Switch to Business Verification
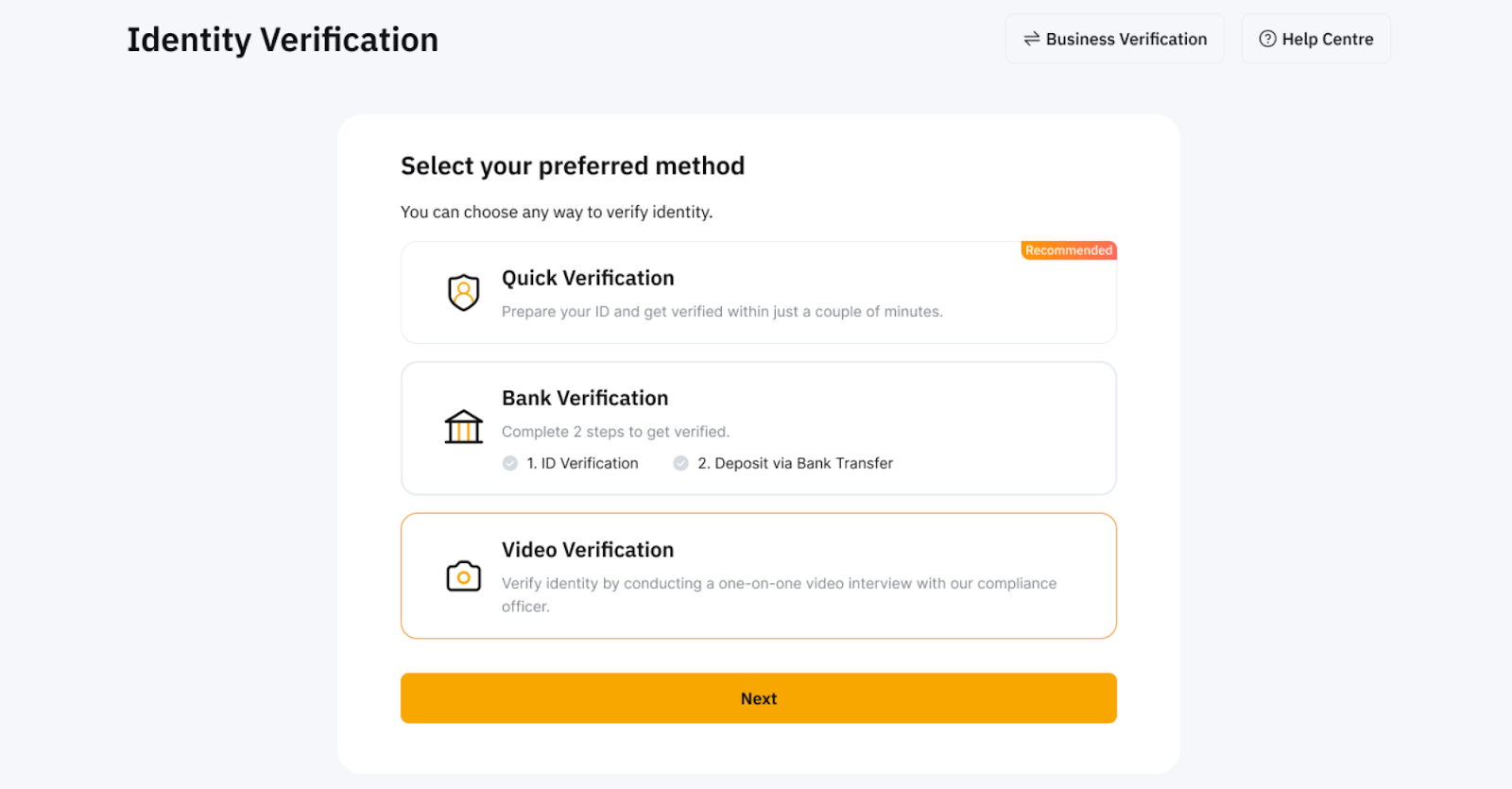Viewport: 1512px width, 789px height. click(x=1125, y=39)
